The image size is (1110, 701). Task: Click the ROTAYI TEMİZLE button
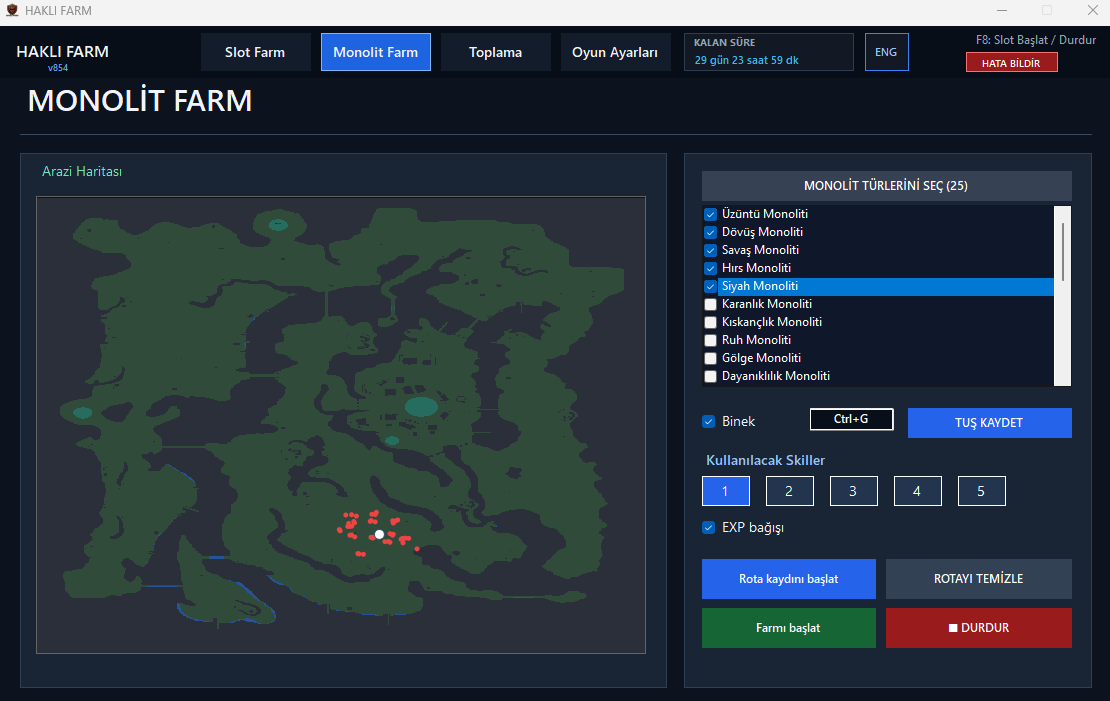coord(978,579)
